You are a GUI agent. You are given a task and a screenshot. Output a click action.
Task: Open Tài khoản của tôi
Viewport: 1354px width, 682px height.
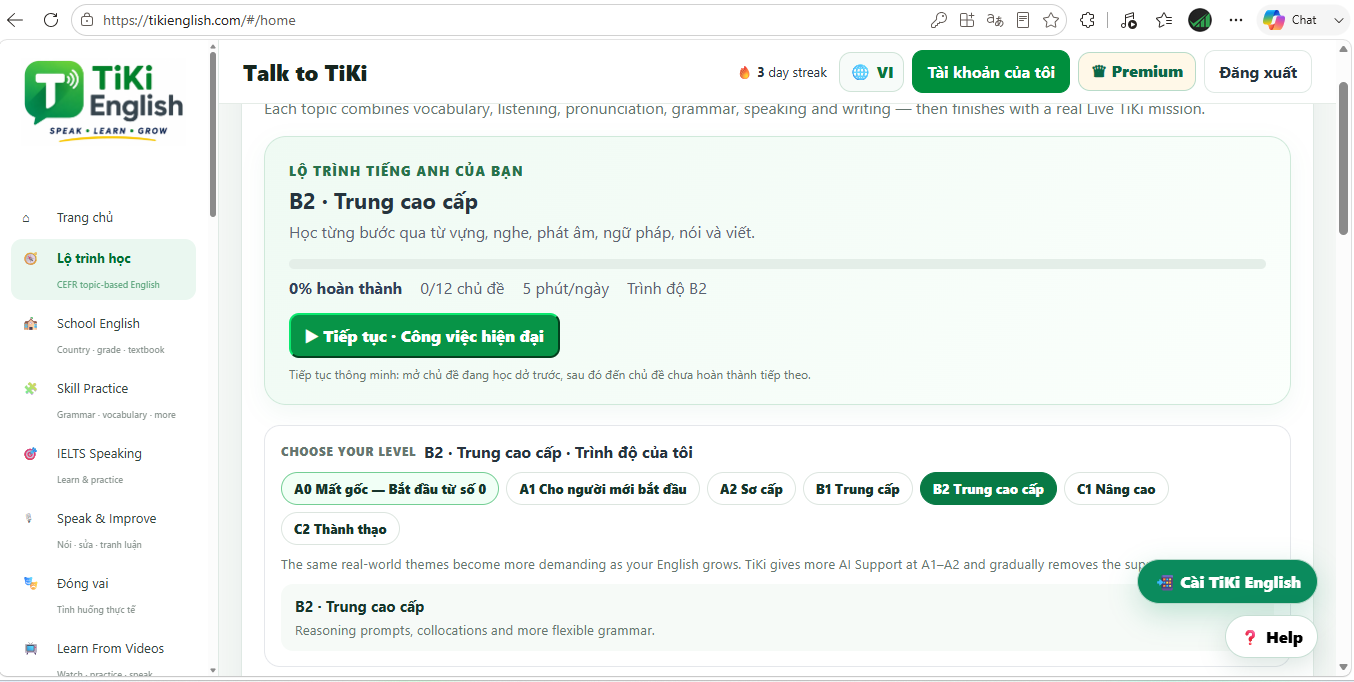point(991,72)
